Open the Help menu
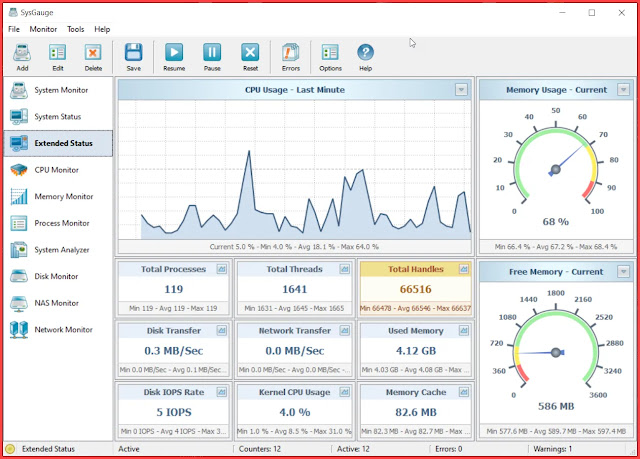The image size is (640, 459). (x=102, y=29)
